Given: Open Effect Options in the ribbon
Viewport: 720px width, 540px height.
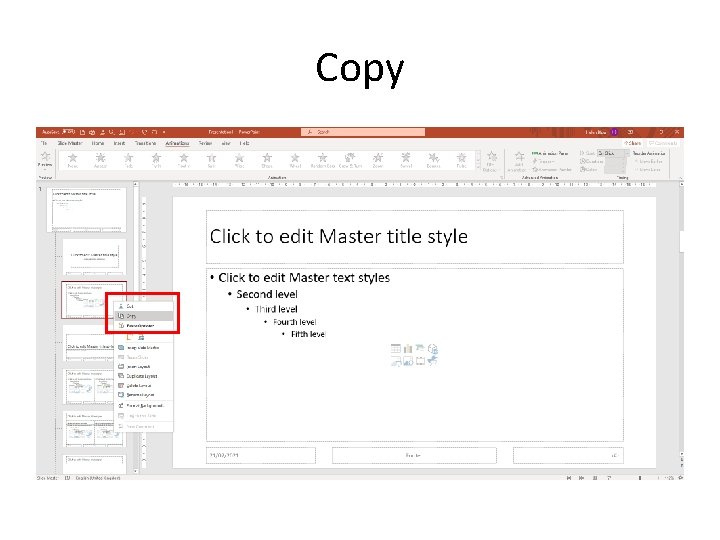Looking at the screenshot, I should click(x=491, y=161).
